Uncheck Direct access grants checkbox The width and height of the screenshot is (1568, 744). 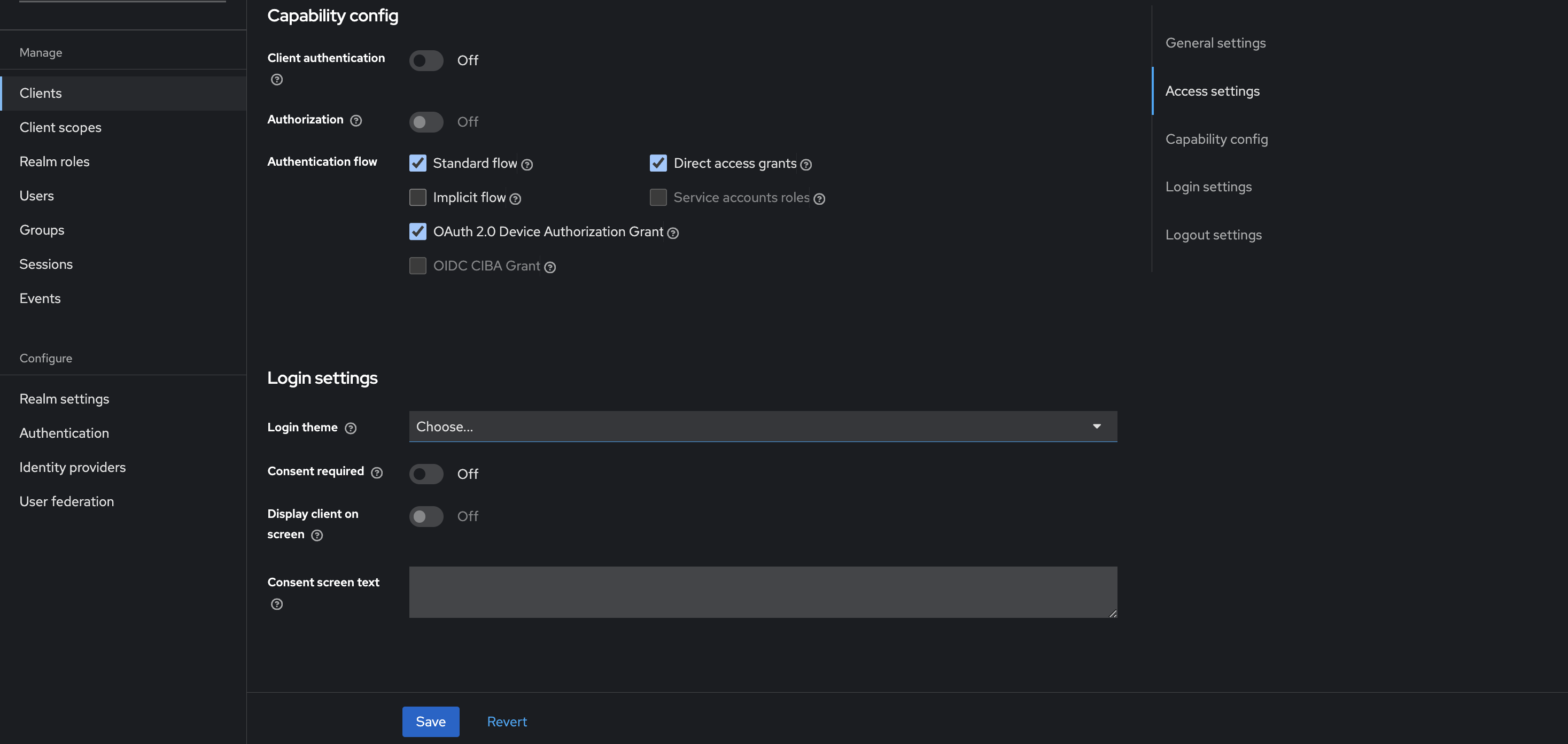(658, 162)
